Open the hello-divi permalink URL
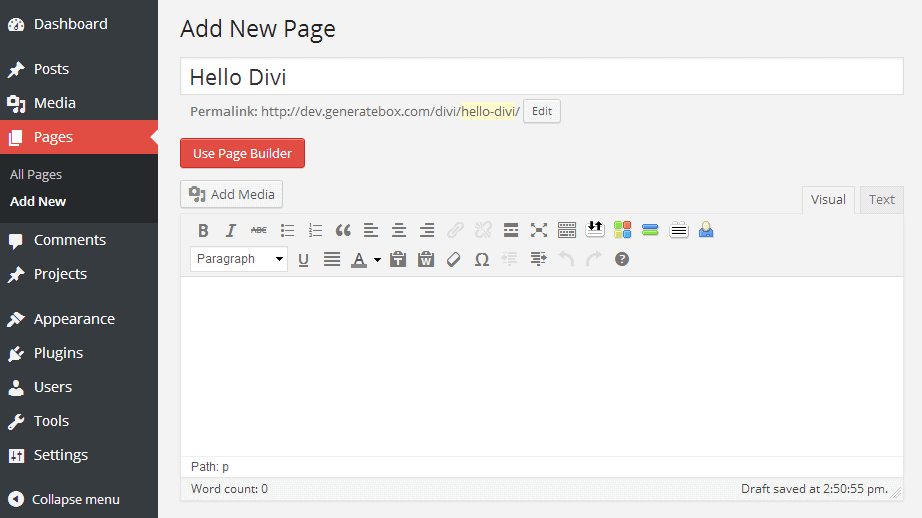Screen dimensions: 922x518 (x=390, y=111)
